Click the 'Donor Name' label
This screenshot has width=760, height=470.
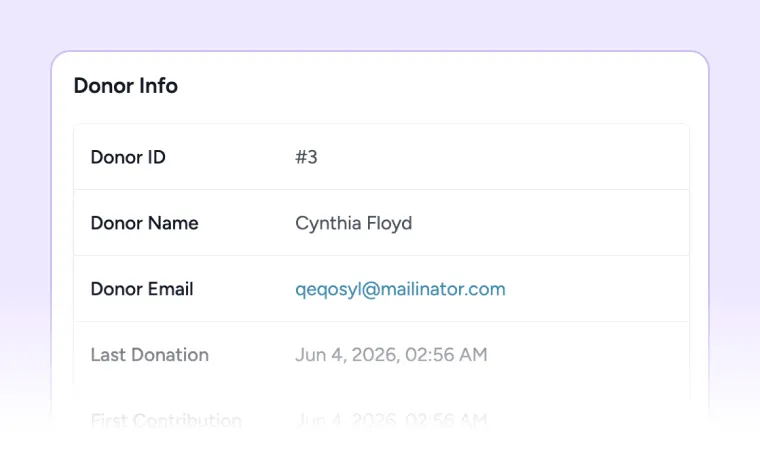(x=144, y=223)
